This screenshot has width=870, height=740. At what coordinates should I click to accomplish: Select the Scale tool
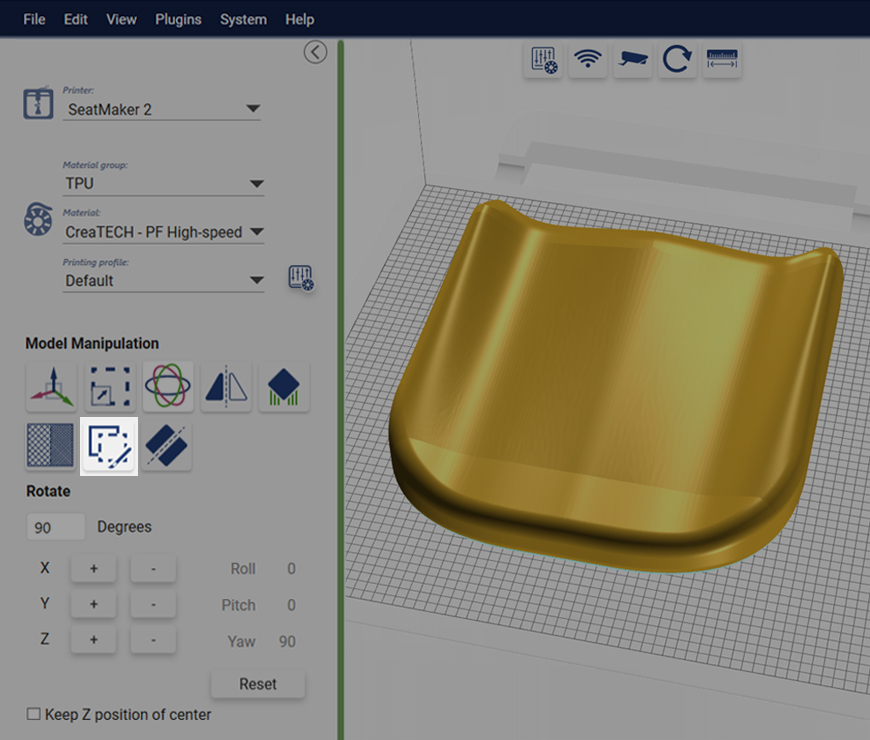110,387
